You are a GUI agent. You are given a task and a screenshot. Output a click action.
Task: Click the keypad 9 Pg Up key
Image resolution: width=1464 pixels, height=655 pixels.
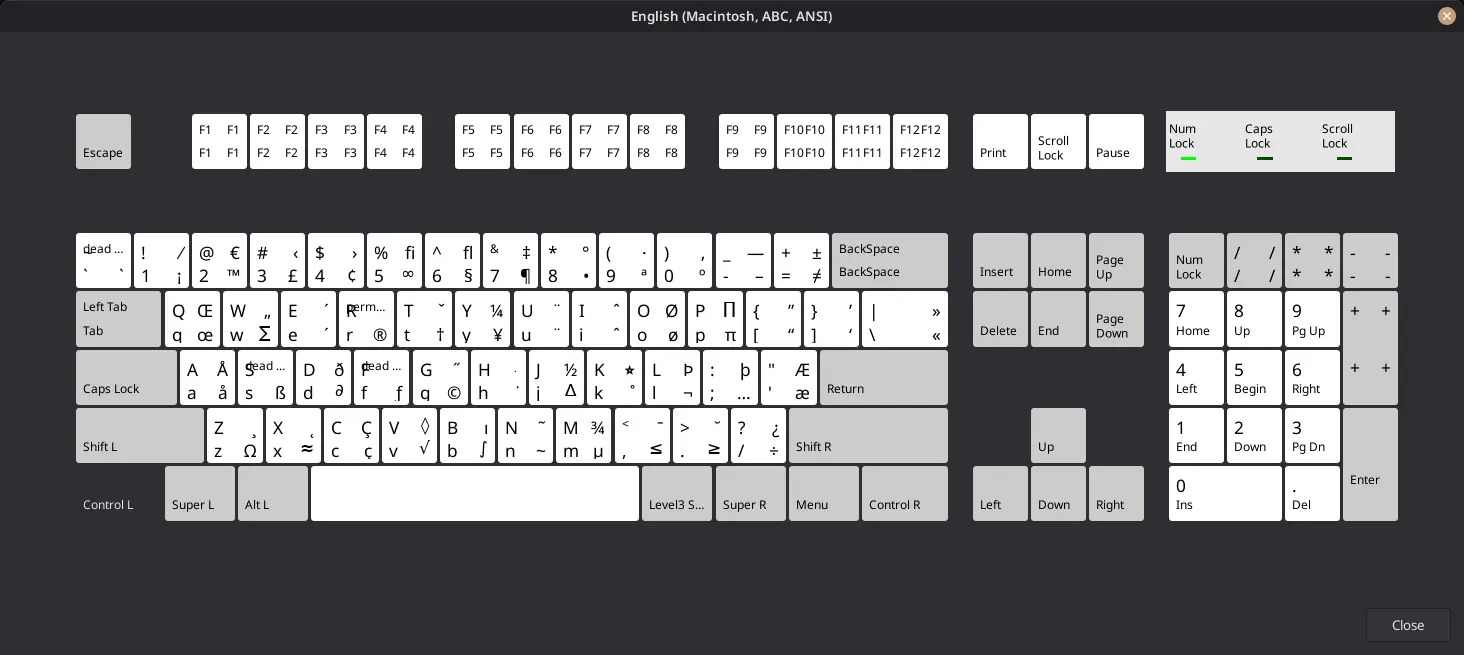coord(1312,319)
